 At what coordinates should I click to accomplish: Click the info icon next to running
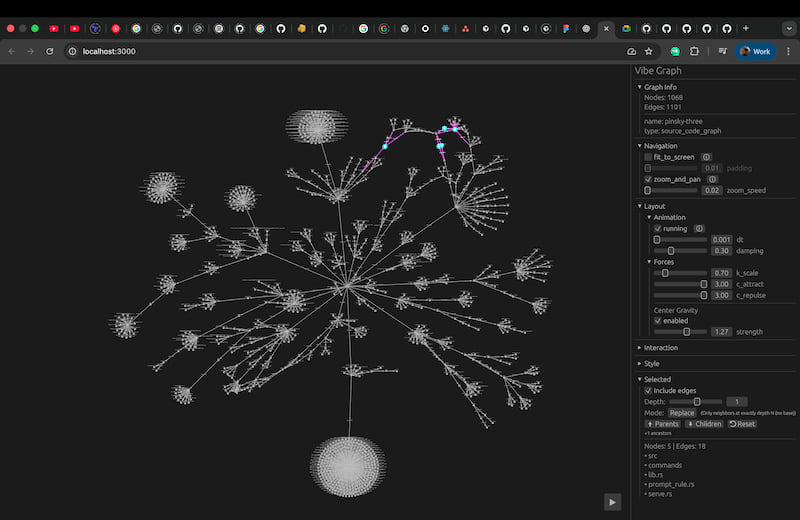tap(700, 229)
